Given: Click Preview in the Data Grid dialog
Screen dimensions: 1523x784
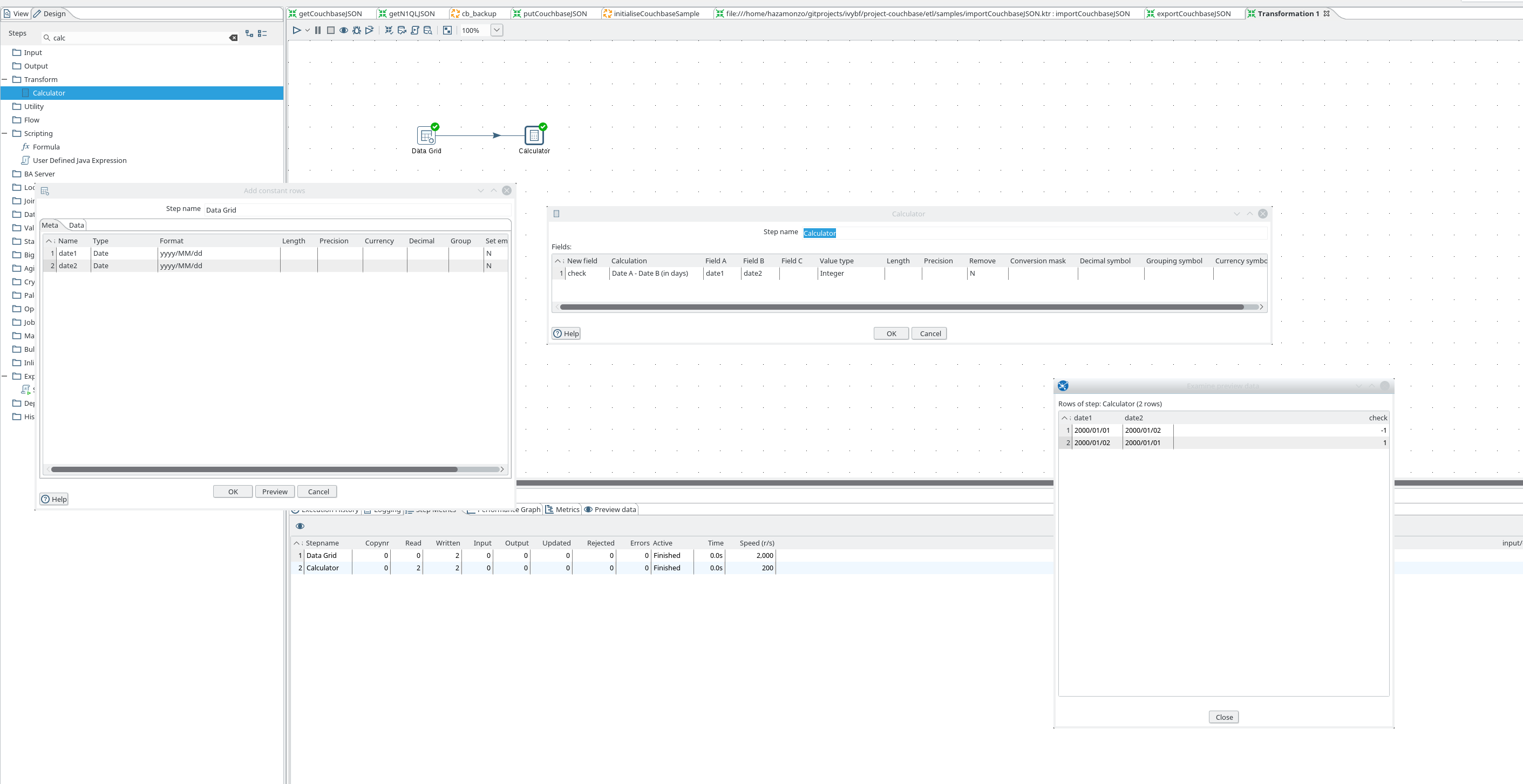Looking at the screenshot, I should 275,492.
